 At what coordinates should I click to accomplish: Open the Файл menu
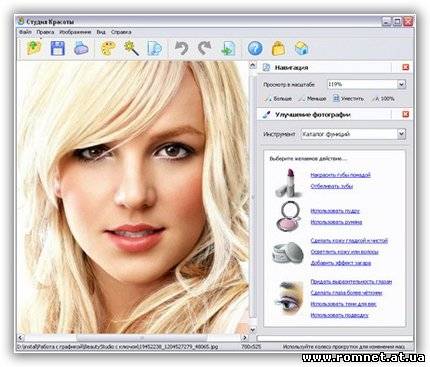pos(25,32)
